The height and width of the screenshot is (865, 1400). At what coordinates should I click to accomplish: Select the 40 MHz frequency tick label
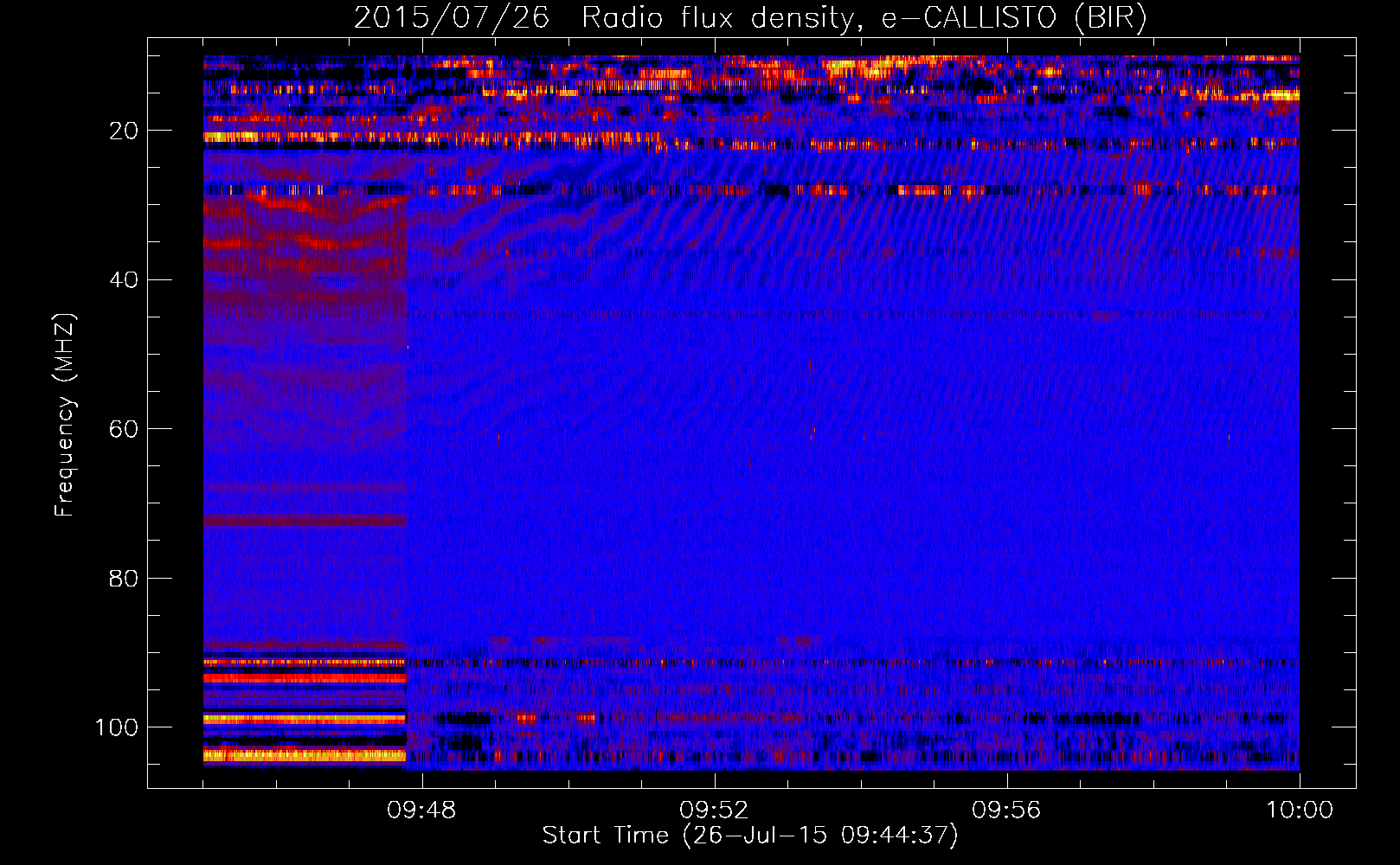pos(125,279)
